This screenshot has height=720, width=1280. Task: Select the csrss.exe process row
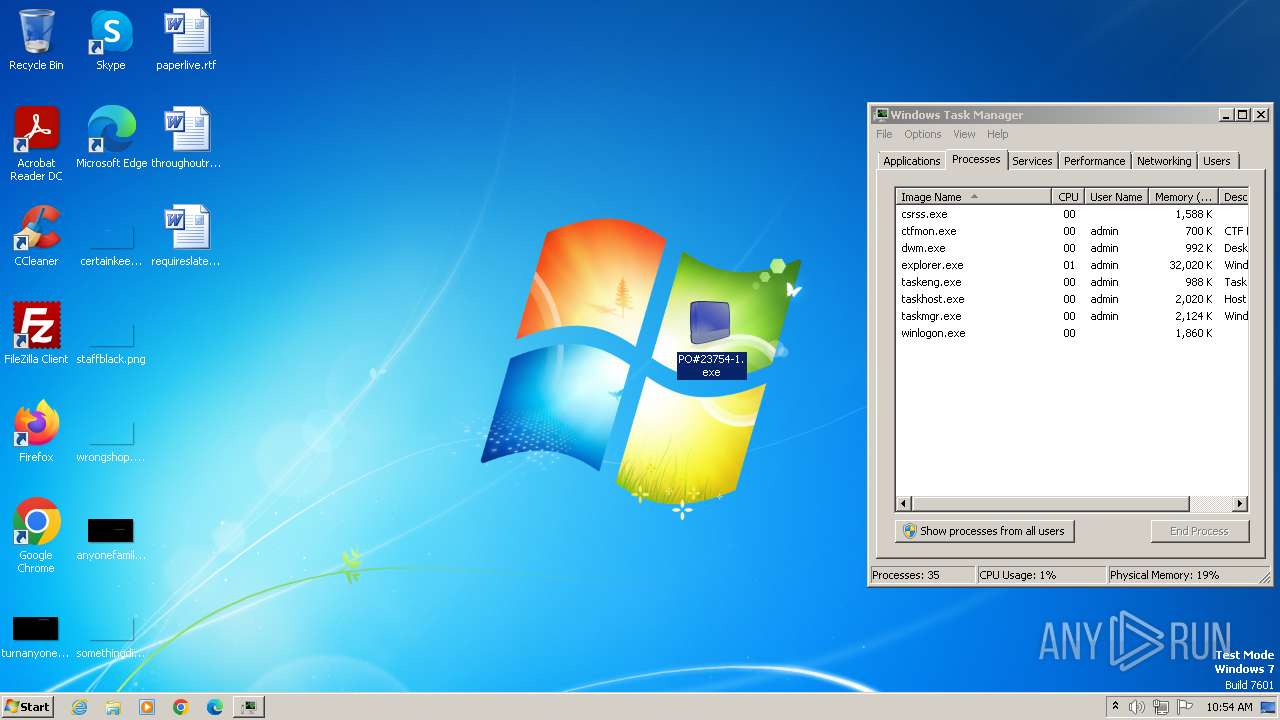[x=1072, y=214]
